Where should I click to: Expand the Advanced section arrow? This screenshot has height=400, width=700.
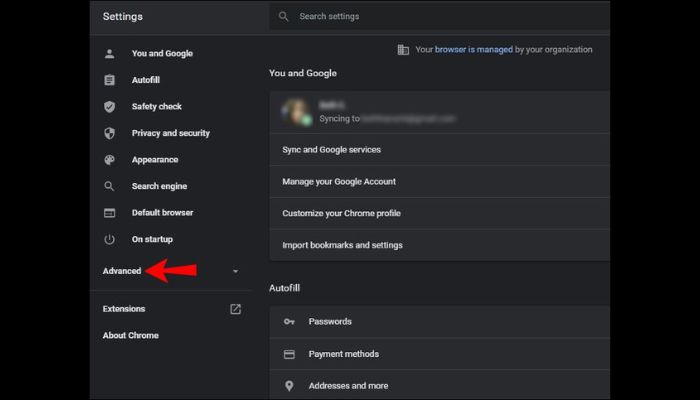point(235,271)
